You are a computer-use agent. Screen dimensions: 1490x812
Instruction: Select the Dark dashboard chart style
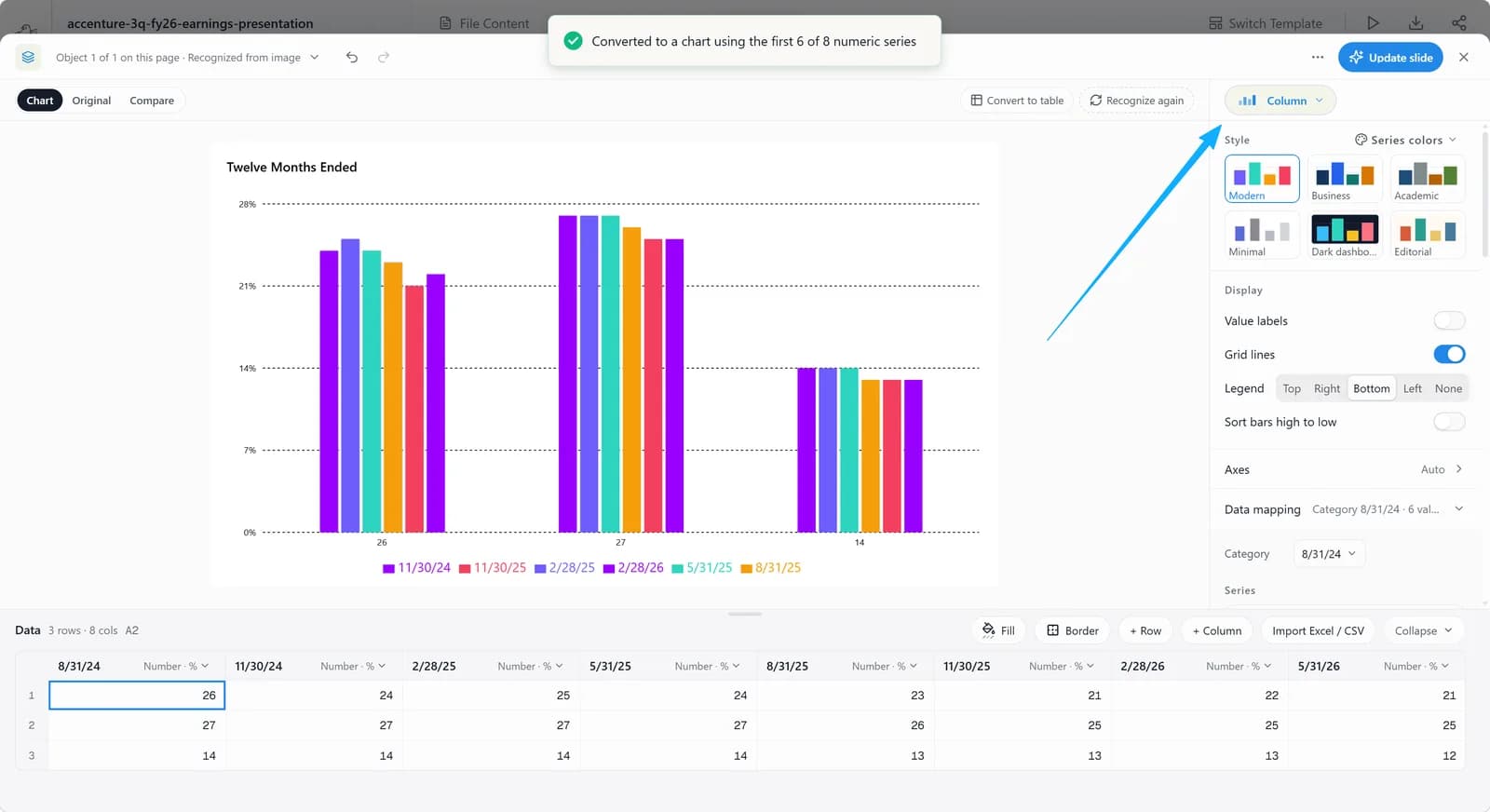click(1345, 235)
